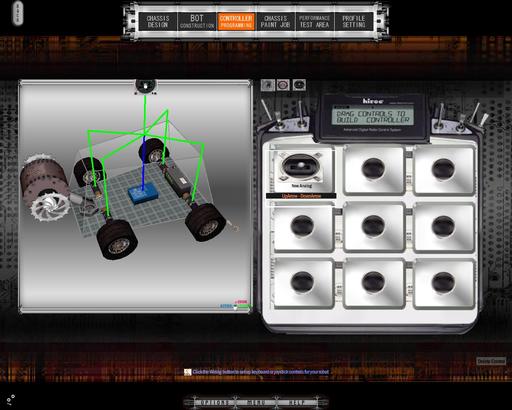Open the Chassis Design tab
Viewport: 512px width, 410px height.
click(158, 22)
